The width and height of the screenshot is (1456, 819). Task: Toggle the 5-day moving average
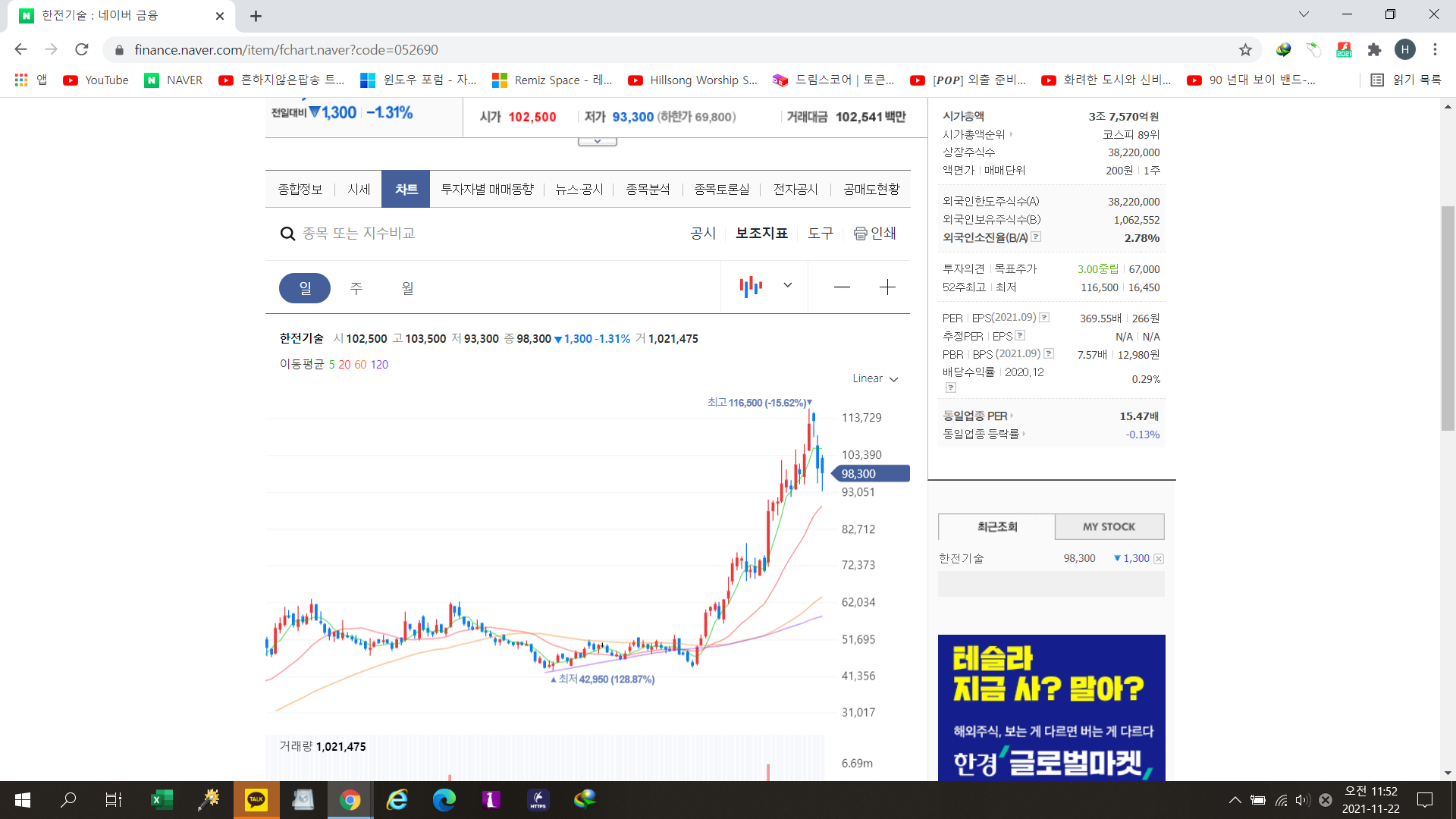[331, 365]
